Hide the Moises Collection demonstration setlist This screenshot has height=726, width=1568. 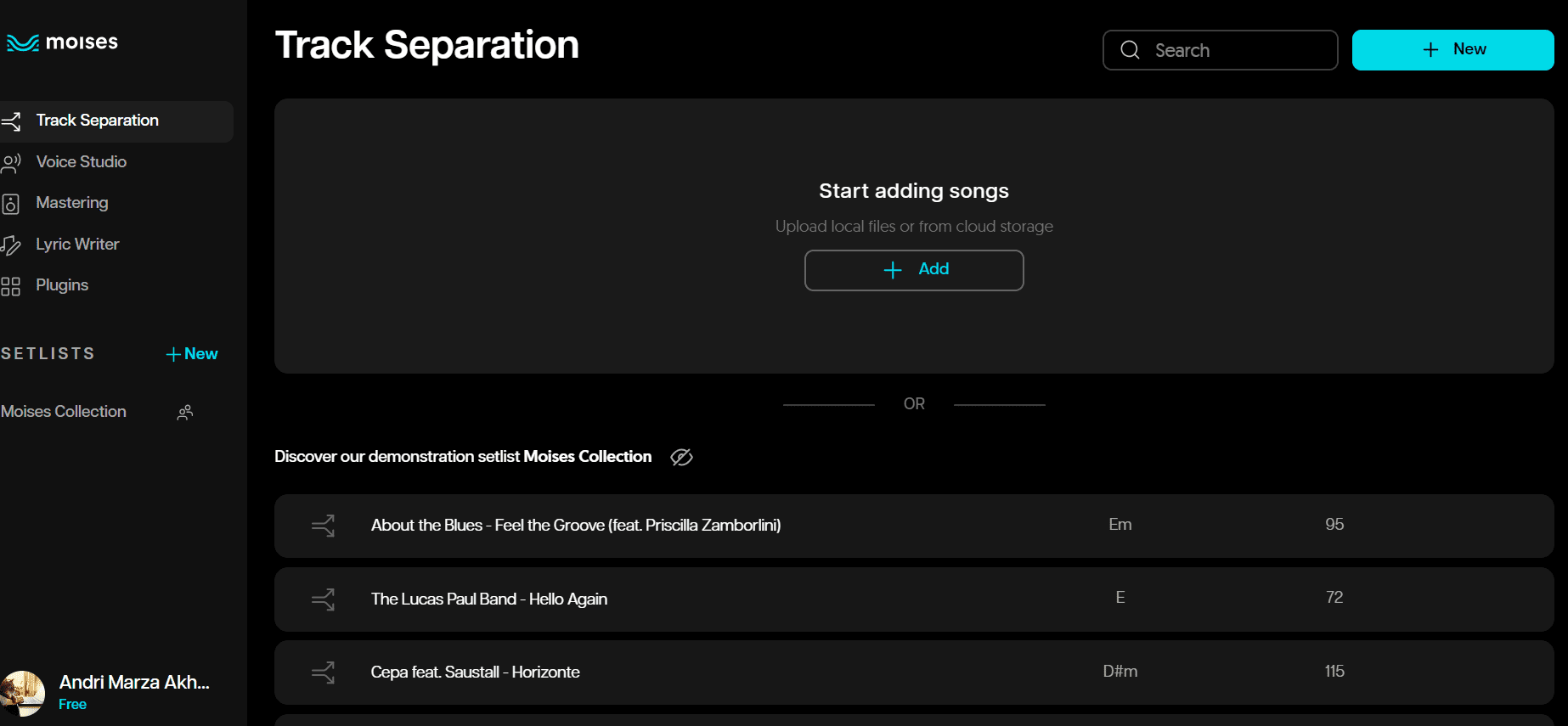tap(681, 458)
